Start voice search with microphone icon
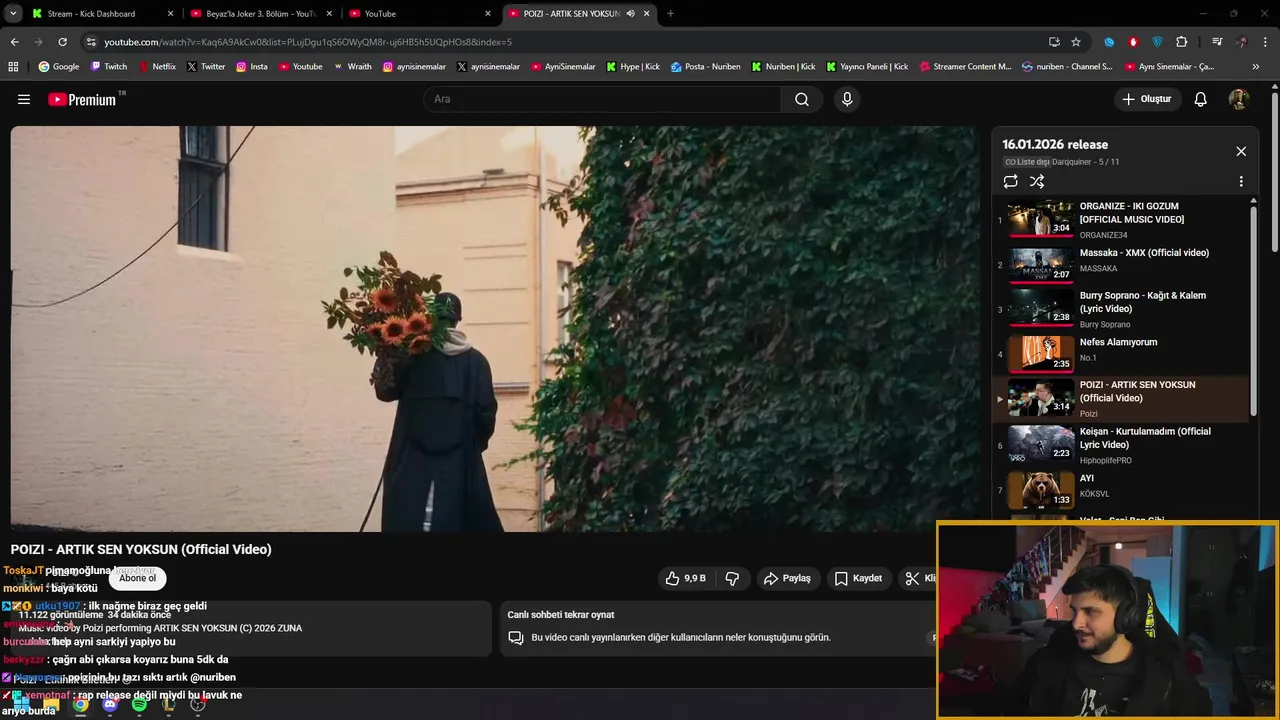This screenshot has width=1280, height=720. tap(847, 99)
